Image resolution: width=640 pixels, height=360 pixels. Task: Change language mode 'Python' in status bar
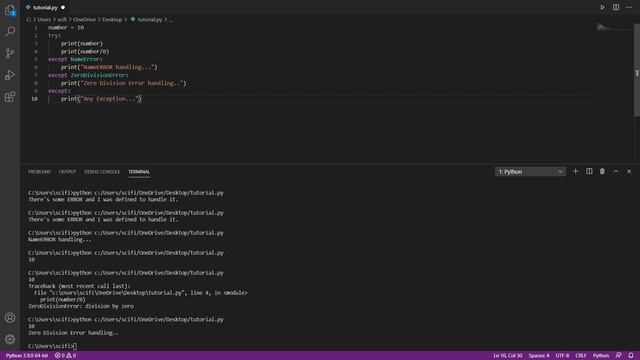pos(600,356)
